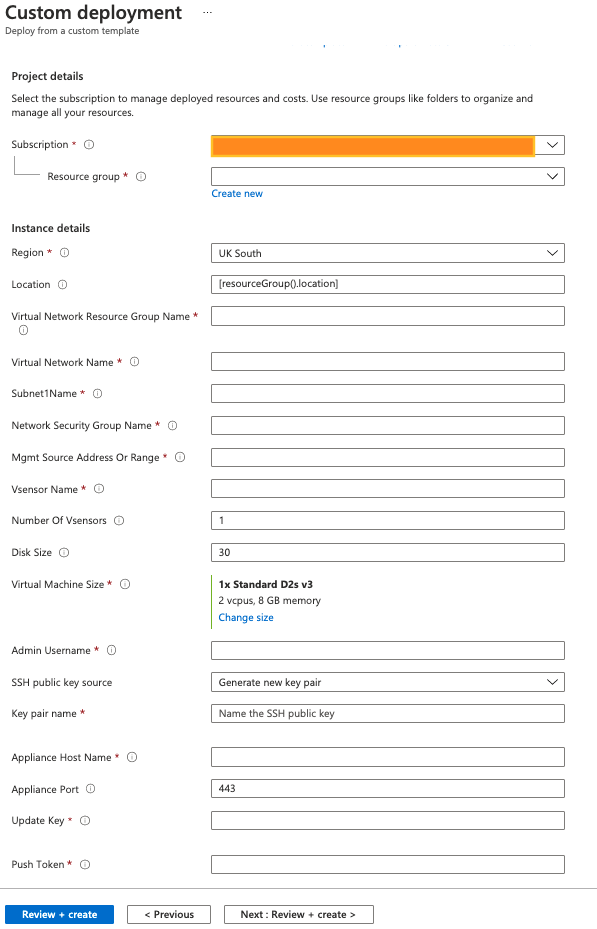Click info icon next to Resource group

(141, 177)
